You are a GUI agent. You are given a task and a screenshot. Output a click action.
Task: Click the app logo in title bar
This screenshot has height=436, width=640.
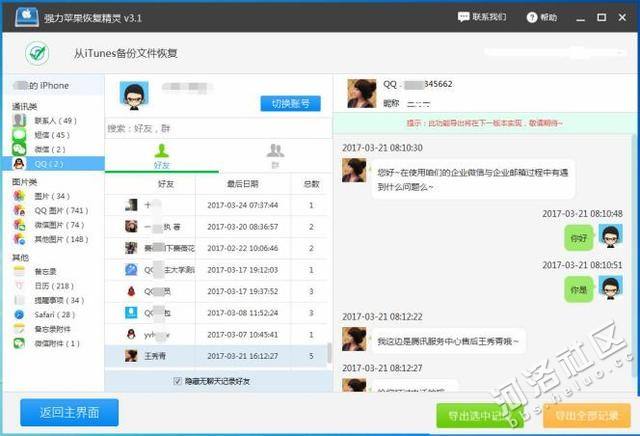[27, 17]
